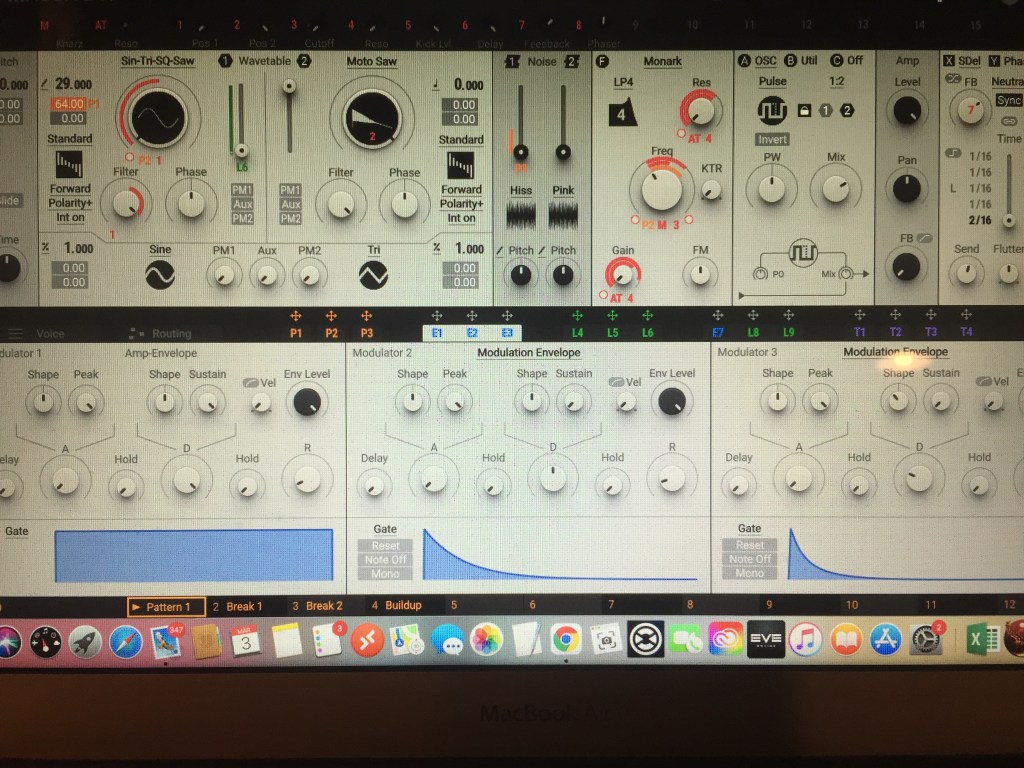Select the Pulse wave icon in insert oscillator
The width and height of the screenshot is (1024, 768).
(772, 109)
